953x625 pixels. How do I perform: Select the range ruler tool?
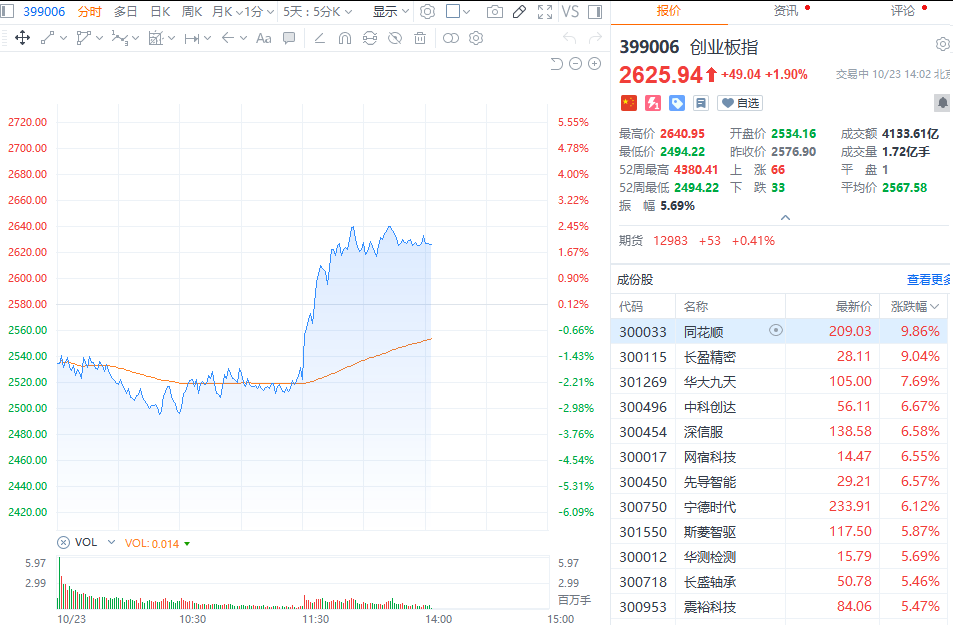[x=192, y=38]
